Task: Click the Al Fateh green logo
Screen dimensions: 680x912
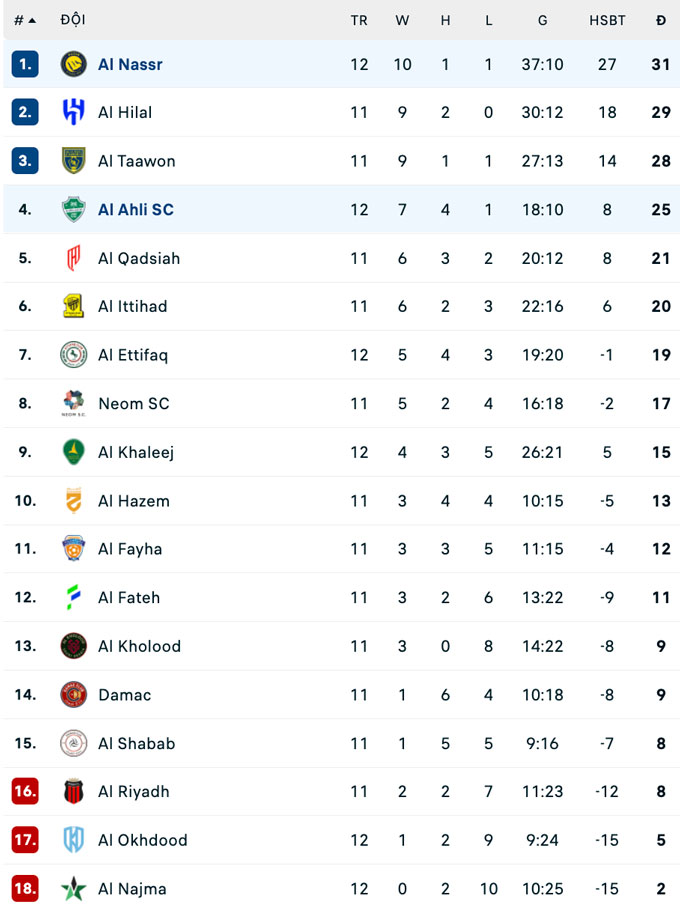Action: pyautogui.click(x=73, y=597)
